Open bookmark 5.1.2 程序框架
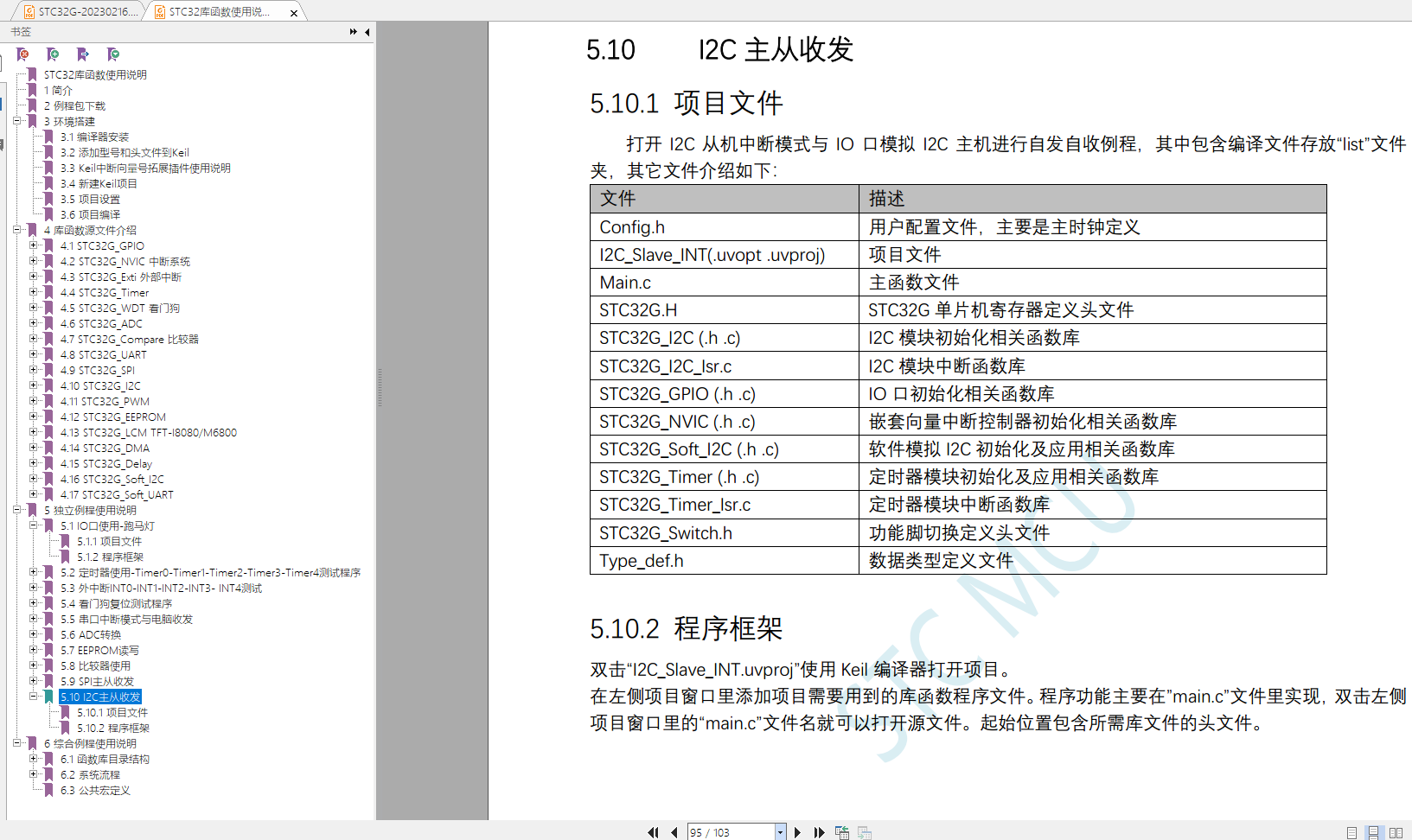Image resolution: width=1412 pixels, height=840 pixels. pyautogui.click(x=110, y=557)
